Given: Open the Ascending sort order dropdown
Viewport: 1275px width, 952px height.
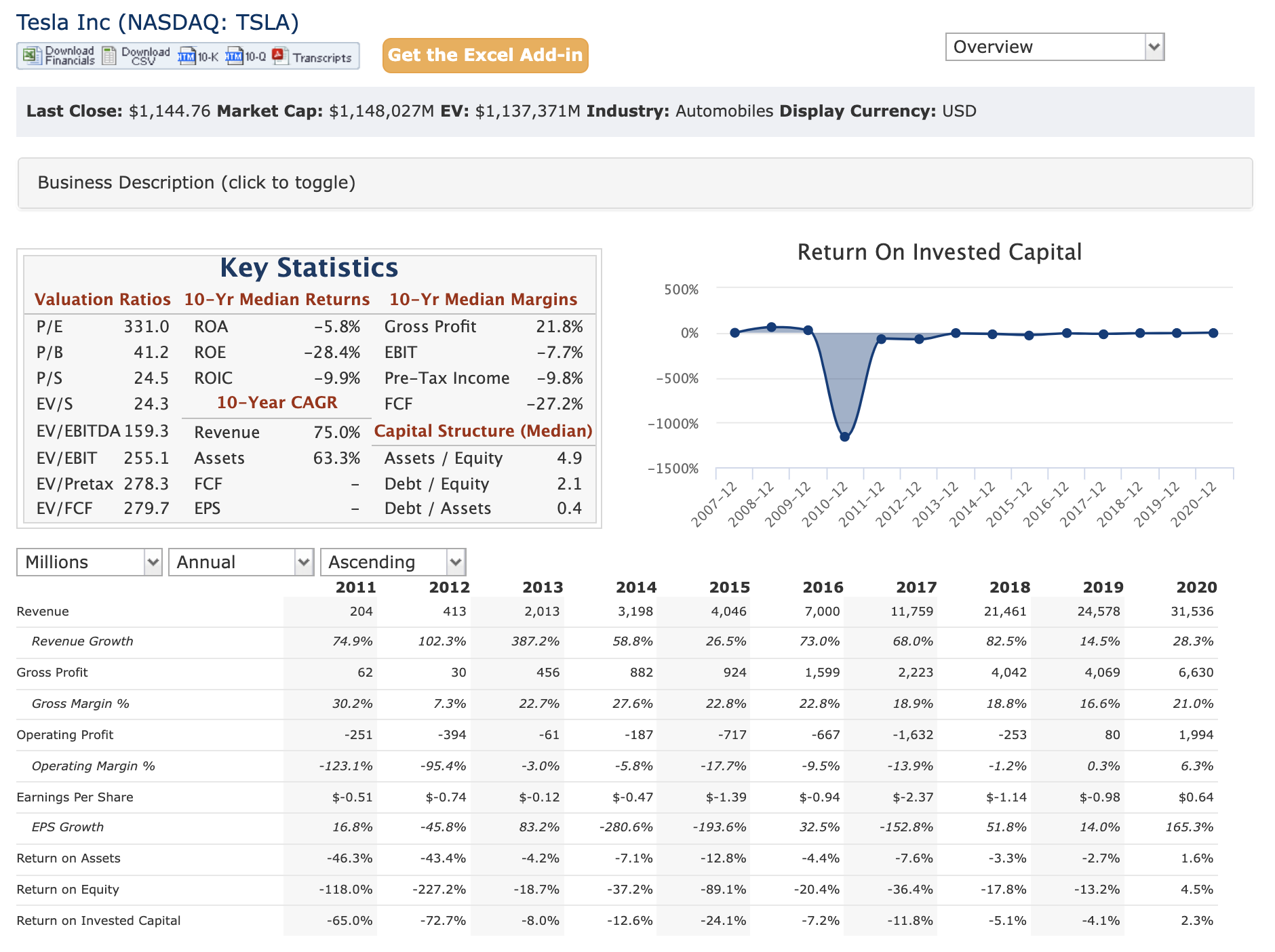Looking at the screenshot, I should pos(393,562).
